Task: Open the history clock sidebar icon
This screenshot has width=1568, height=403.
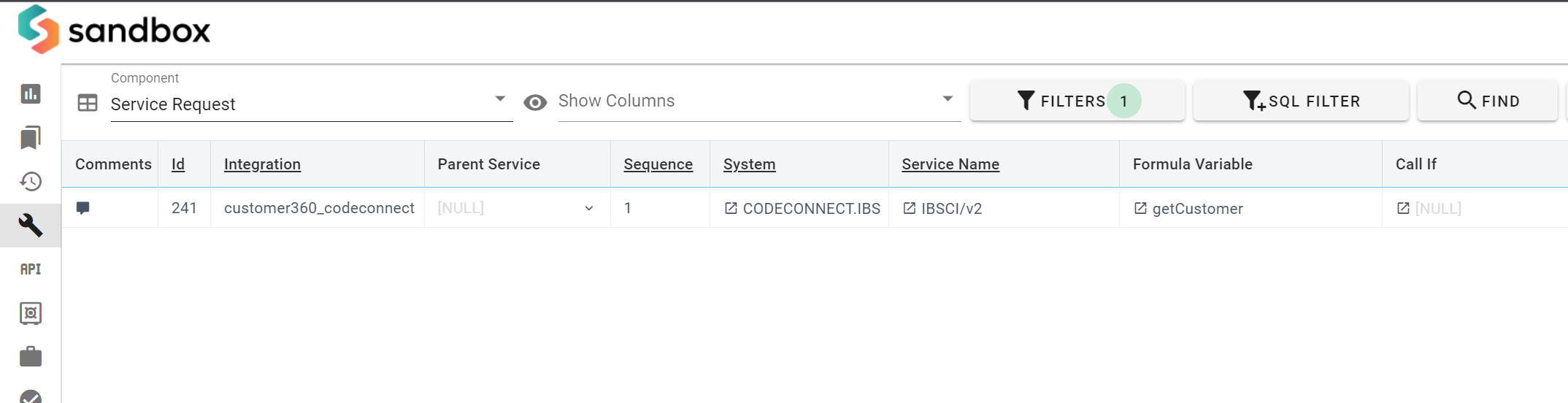Action: 31,181
